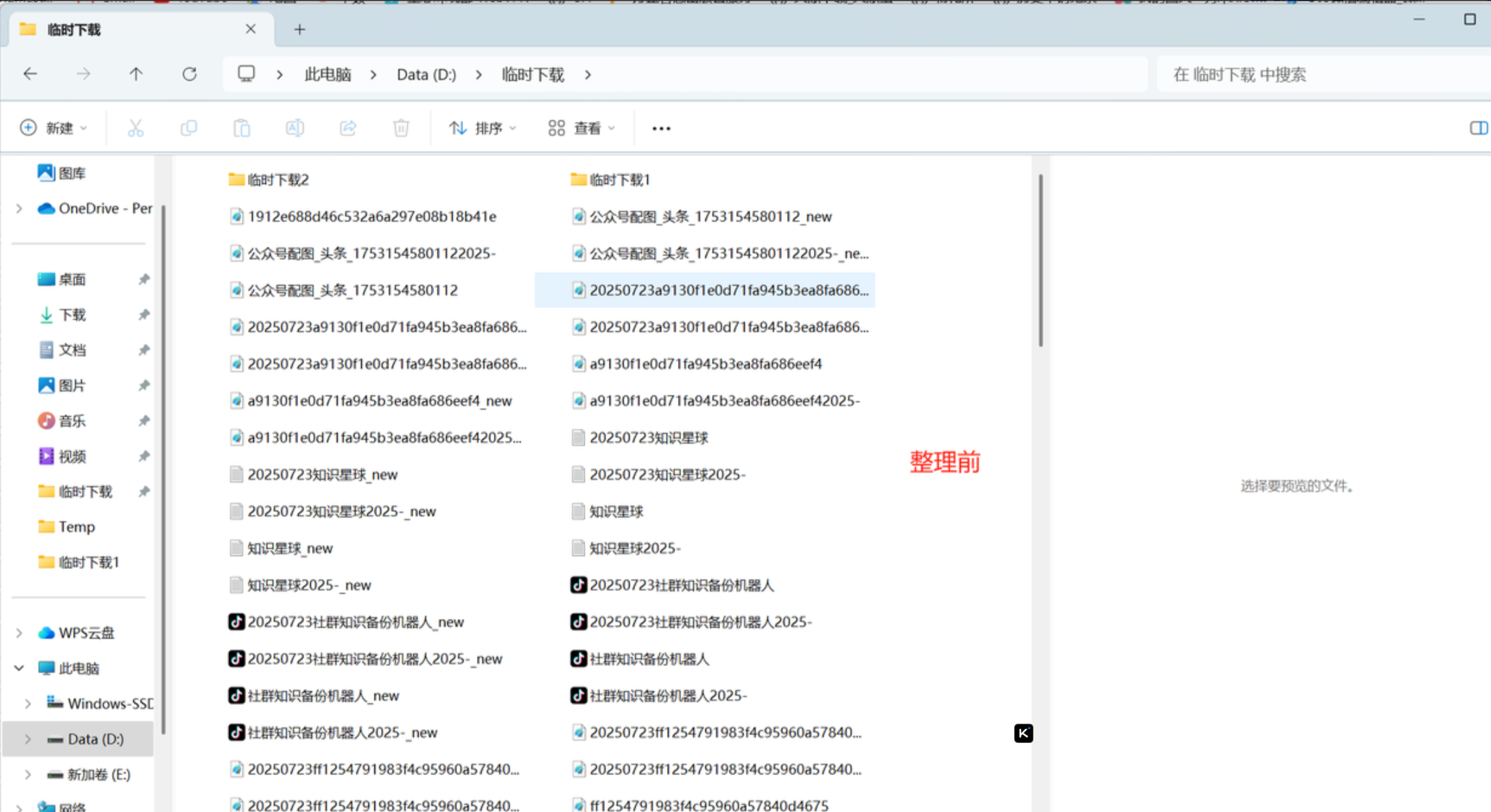This screenshot has width=1491, height=812.
Task: Delete the selected file with the trash icon
Action: [x=401, y=127]
